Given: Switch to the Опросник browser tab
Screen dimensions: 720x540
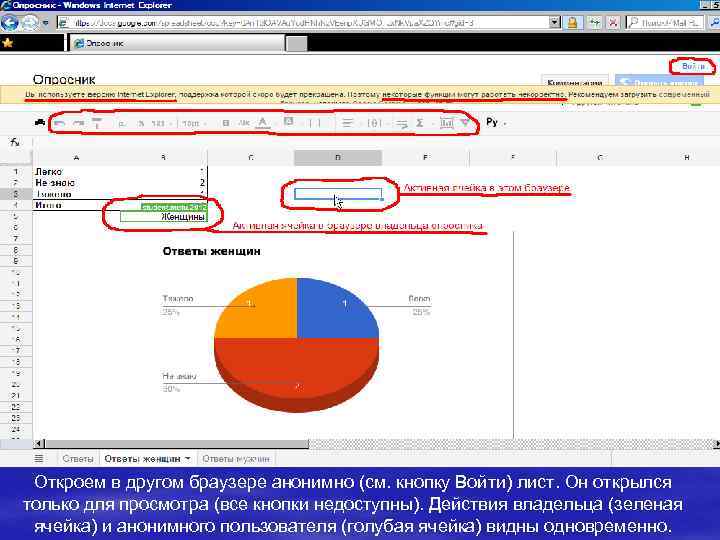Looking at the screenshot, I should pyautogui.click(x=177, y=43).
